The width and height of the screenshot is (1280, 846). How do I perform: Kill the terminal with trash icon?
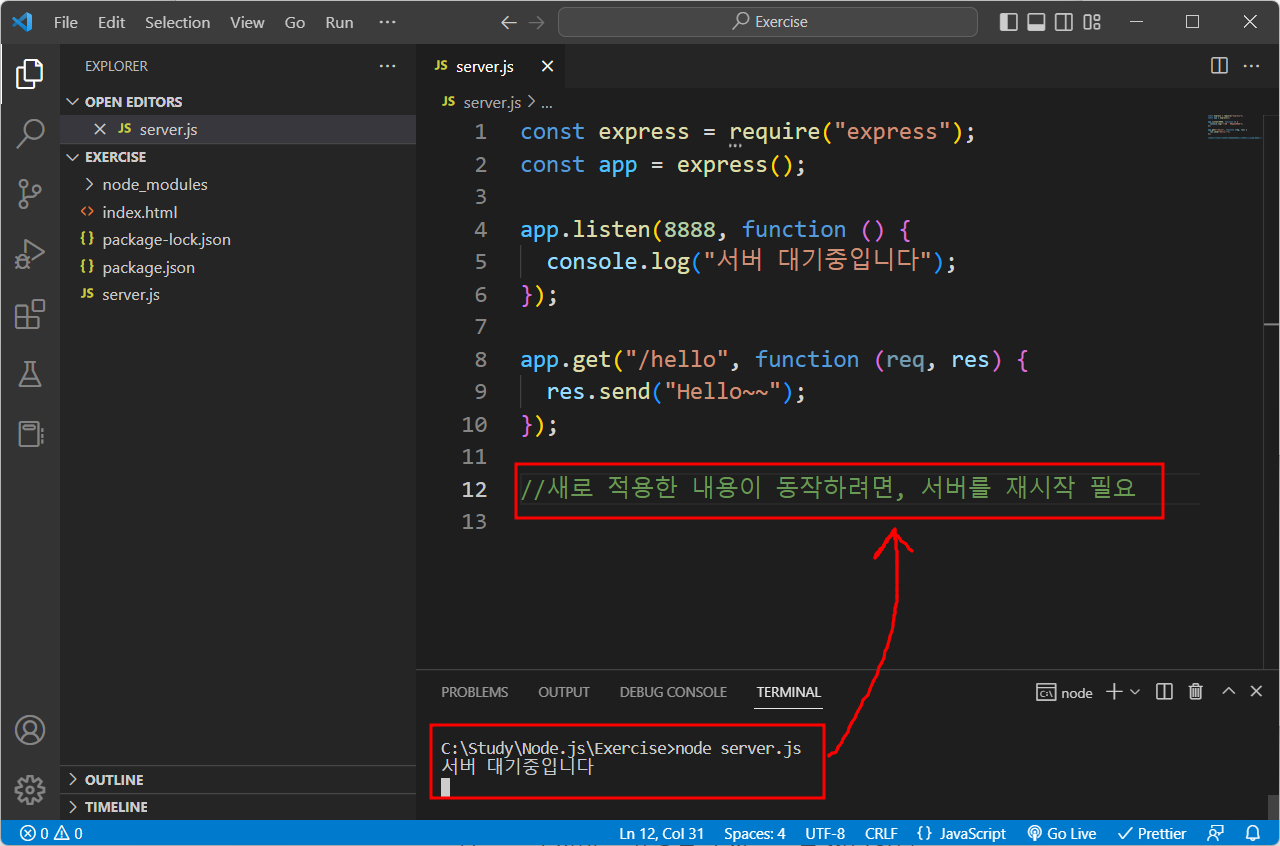click(x=1195, y=691)
